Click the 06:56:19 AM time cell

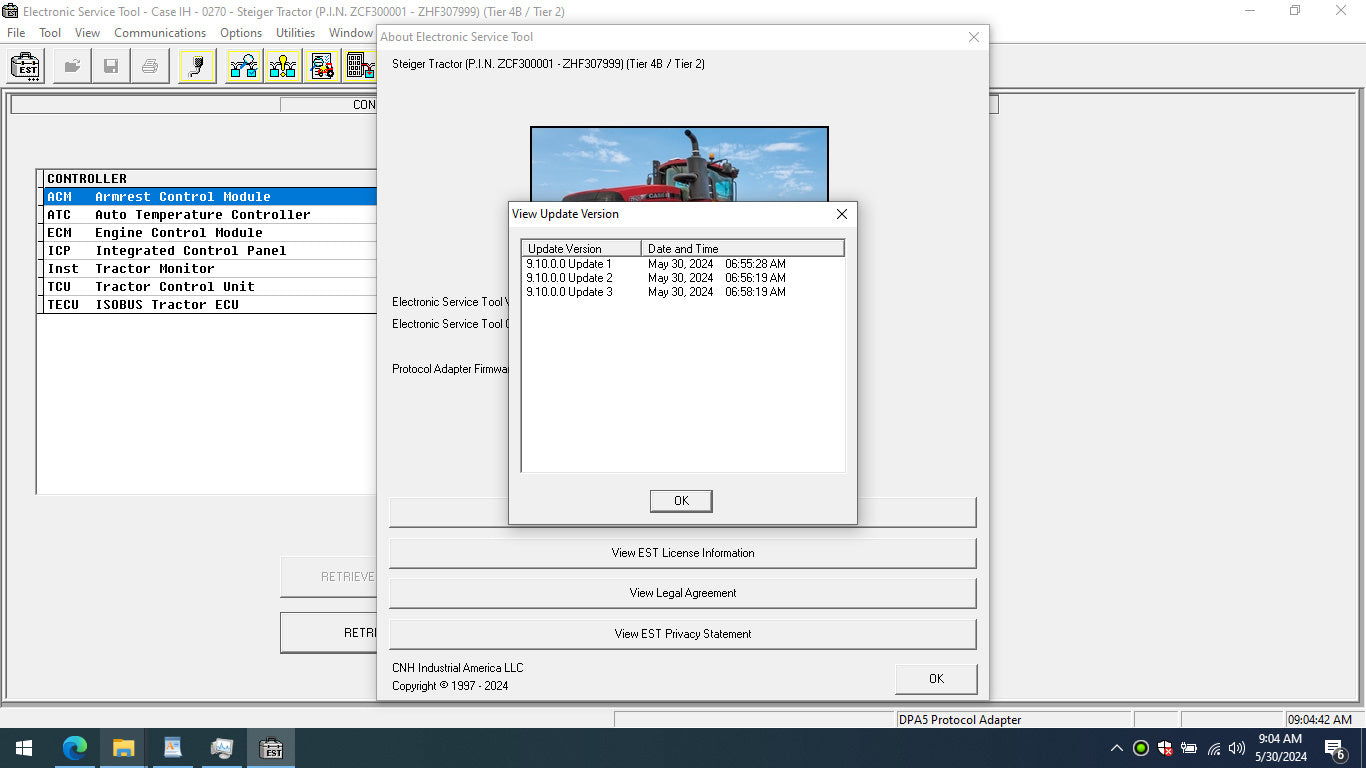[756, 278]
